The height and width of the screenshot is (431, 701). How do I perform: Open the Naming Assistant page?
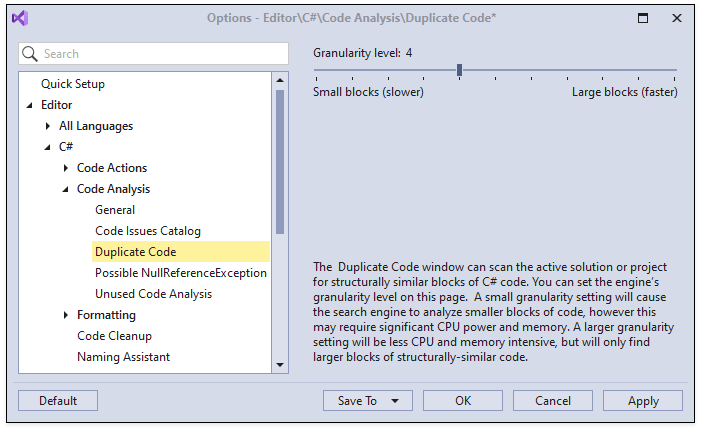(x=123, y=357)
